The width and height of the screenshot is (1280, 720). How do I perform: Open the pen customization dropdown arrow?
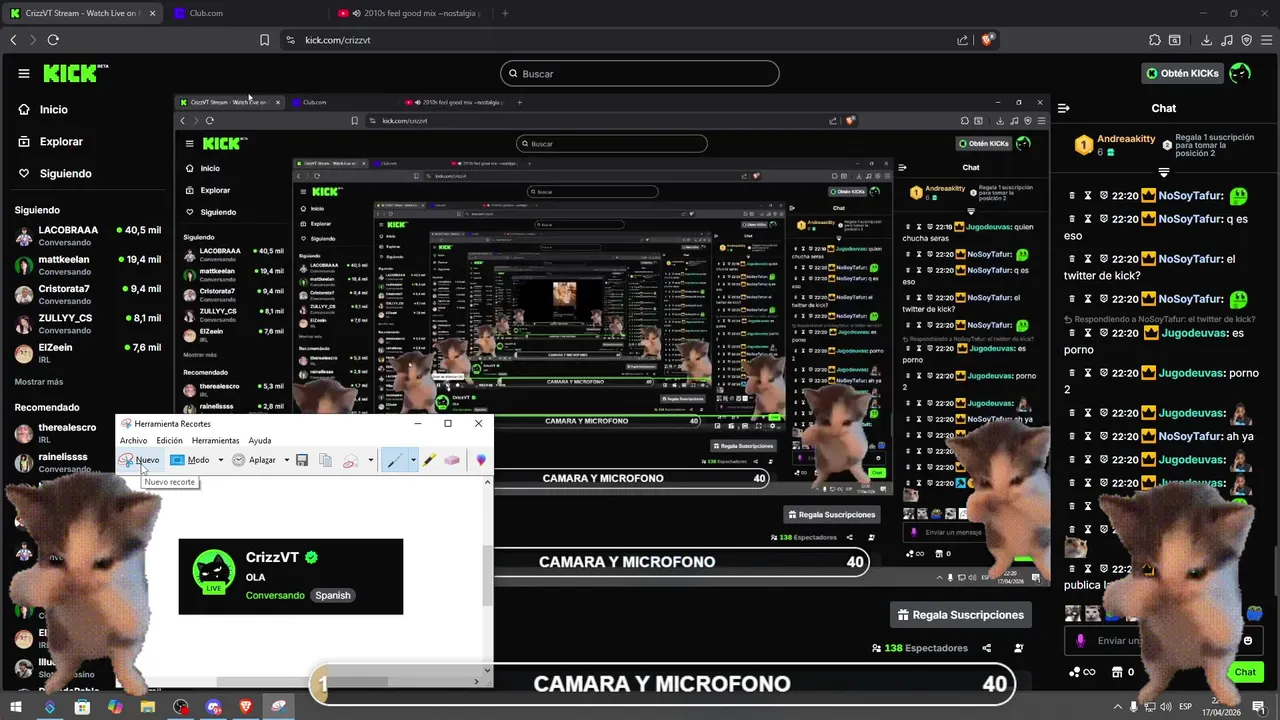412,460
